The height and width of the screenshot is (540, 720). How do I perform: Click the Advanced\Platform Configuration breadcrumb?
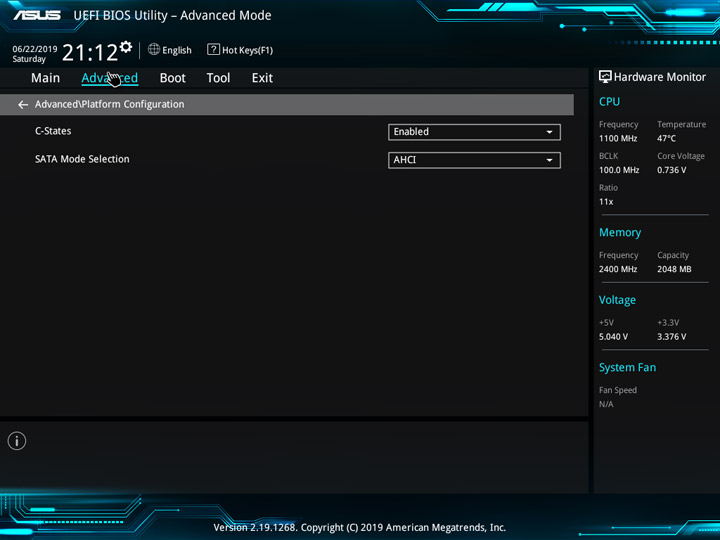(109, 104)
